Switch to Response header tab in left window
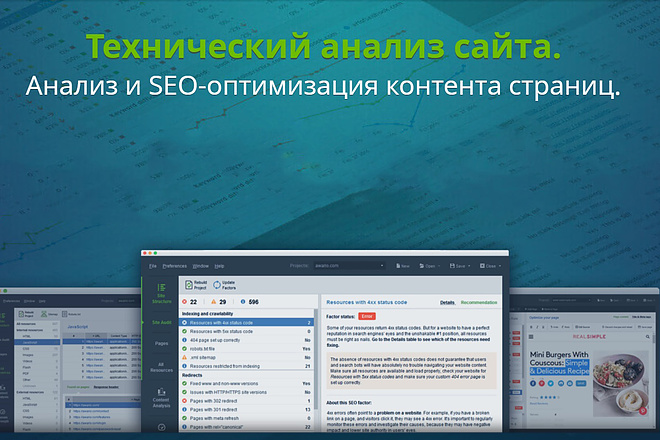The image size is (660, 440). point(106,387)
